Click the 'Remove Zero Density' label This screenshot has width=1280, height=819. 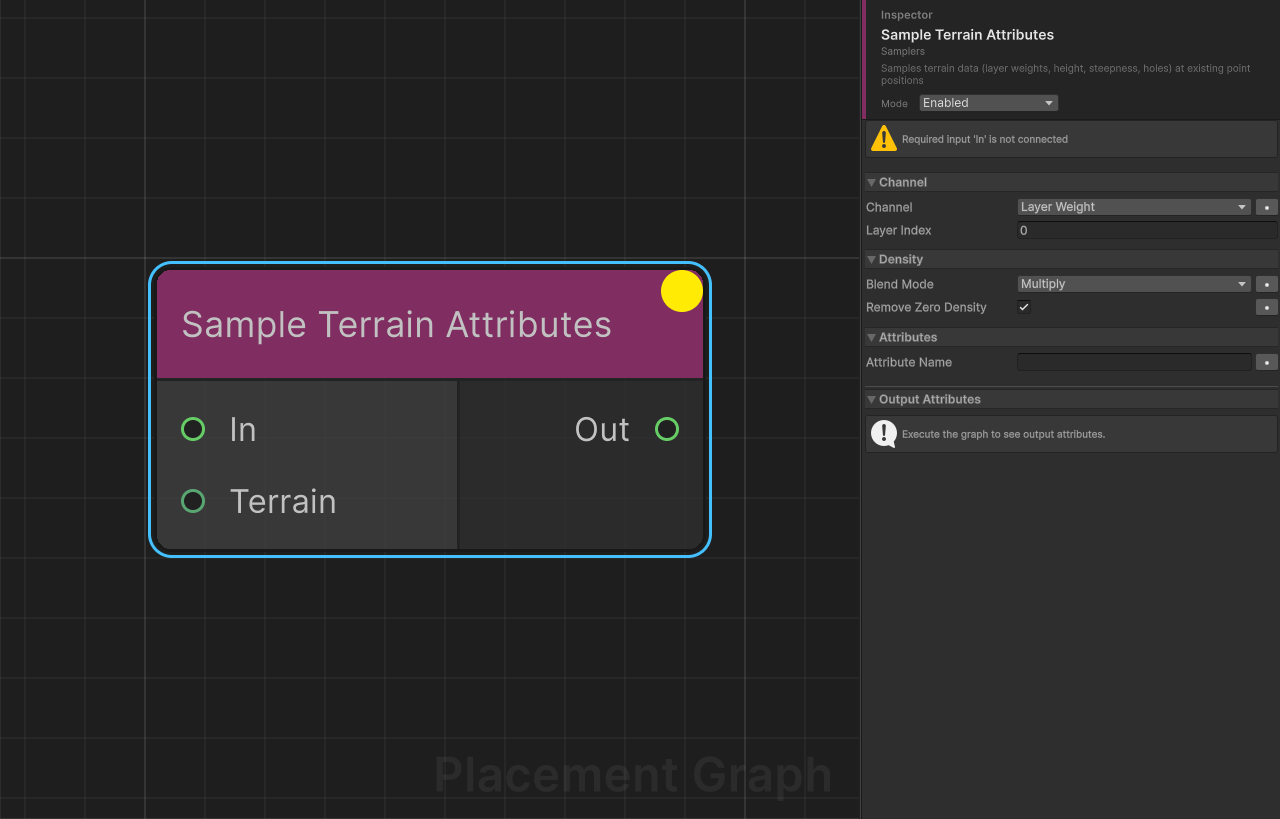pyautogui.click(x=926, y=307)
